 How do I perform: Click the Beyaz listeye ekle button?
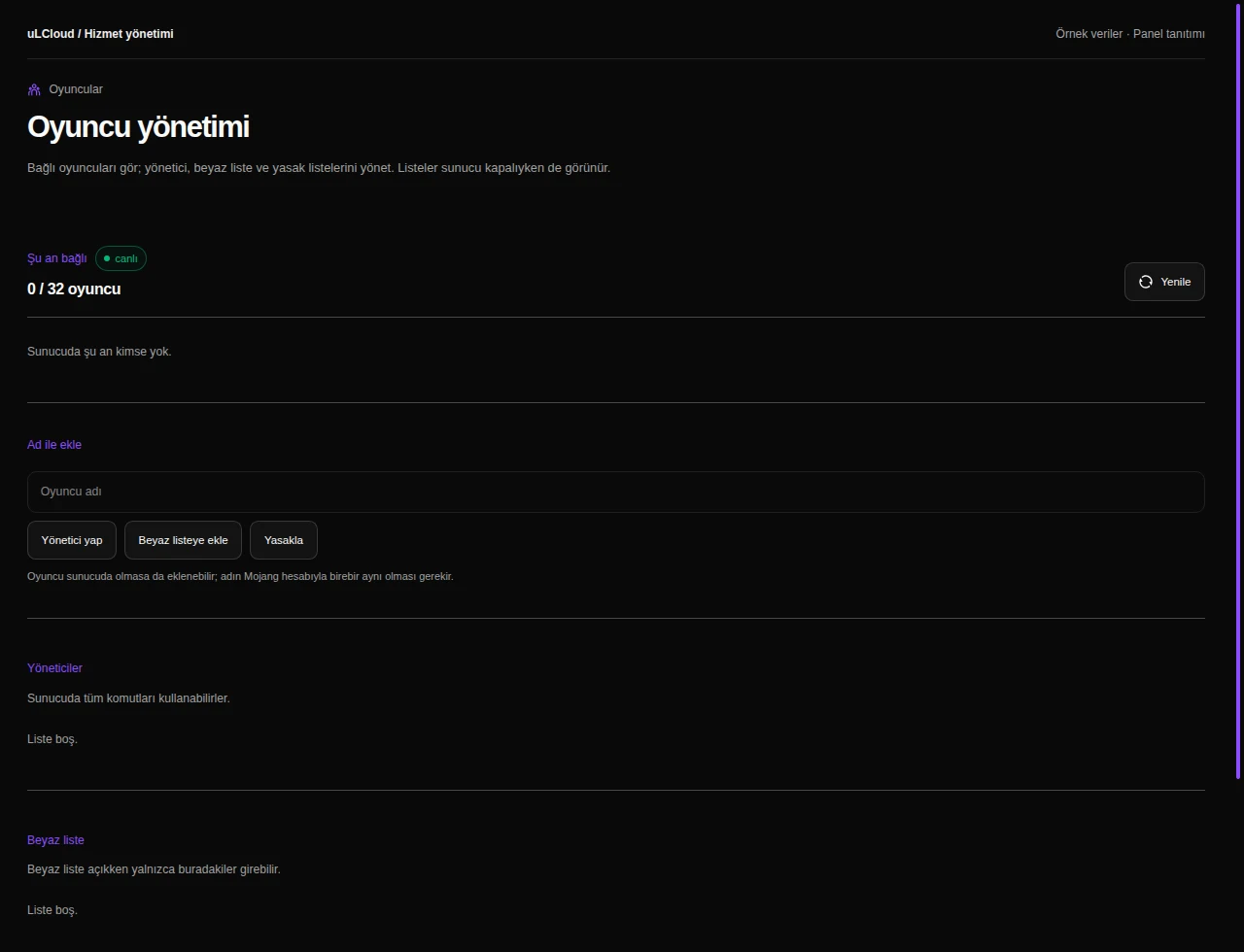(x=183, y=540)
